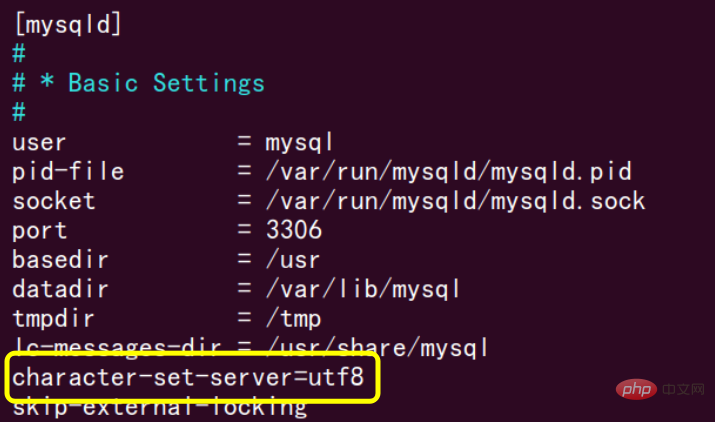Click the lc-messages-dir line

250,348
